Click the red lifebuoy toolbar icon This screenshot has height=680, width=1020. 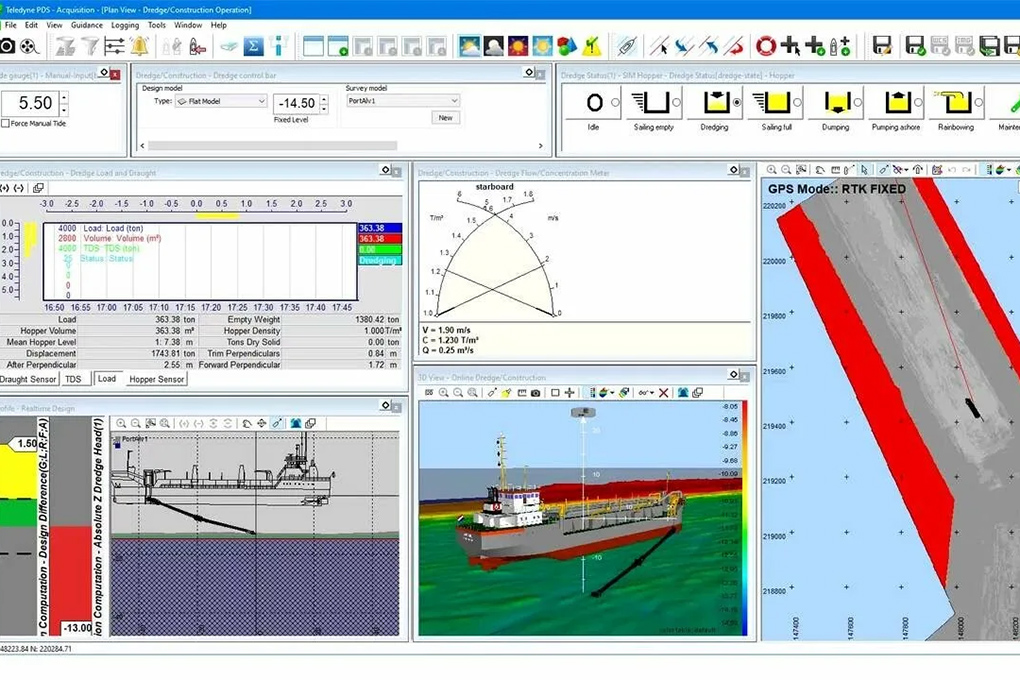765,45
